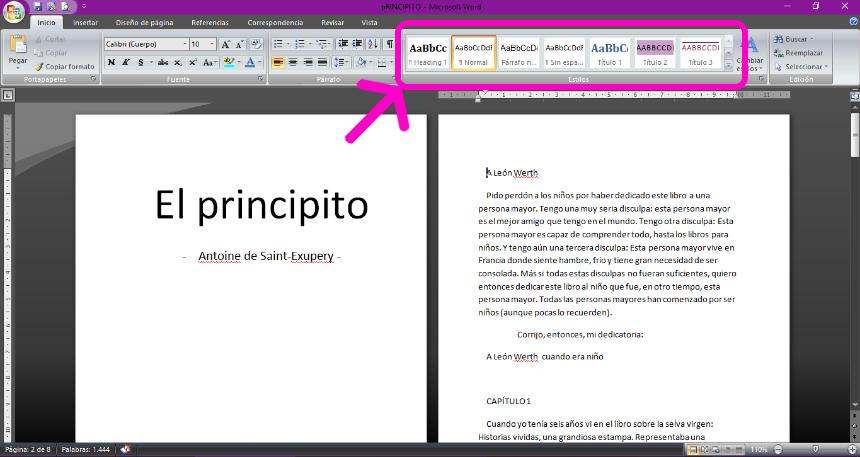Click the proofing check icon in status bar
The width and height of the screenshot is (860, 457).
[126, 449]
